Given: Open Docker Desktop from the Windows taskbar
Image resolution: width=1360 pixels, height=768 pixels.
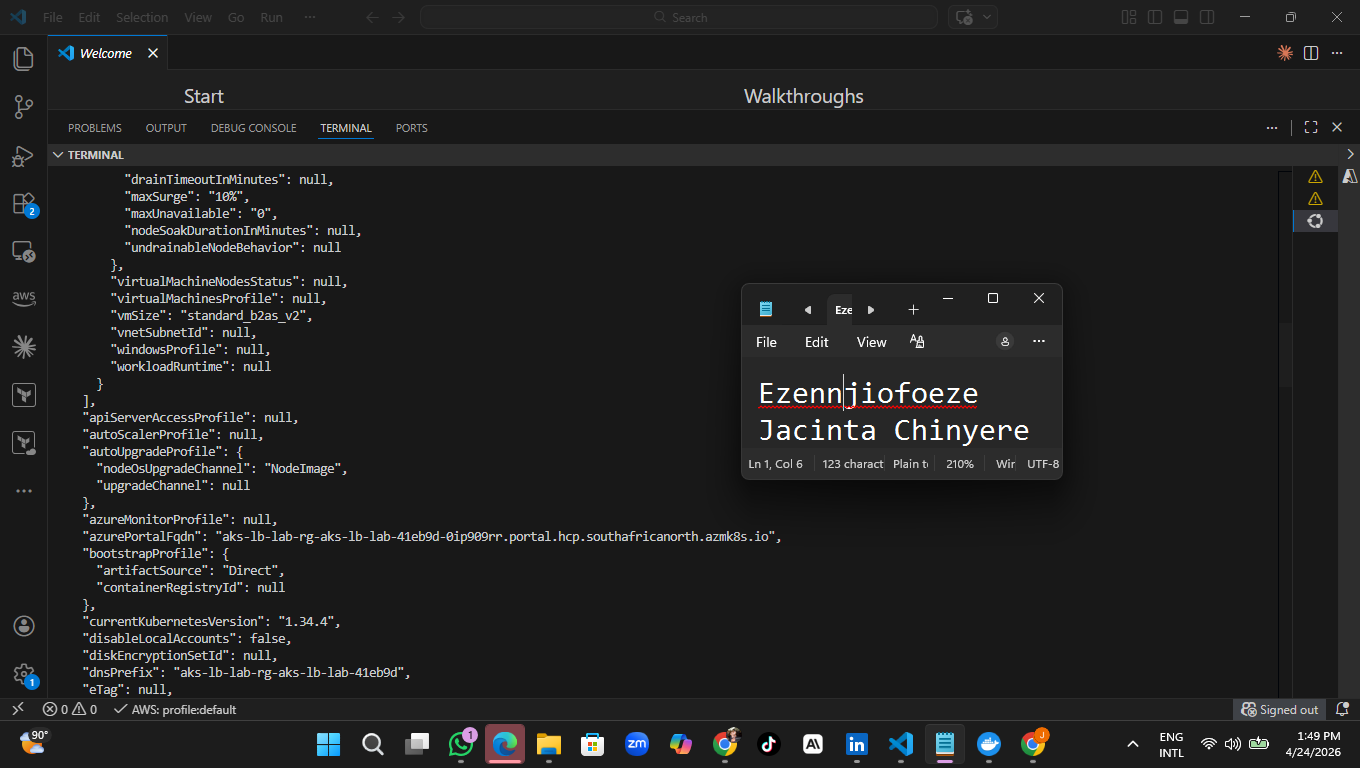Looking at the screenshot, I should 989,744.
